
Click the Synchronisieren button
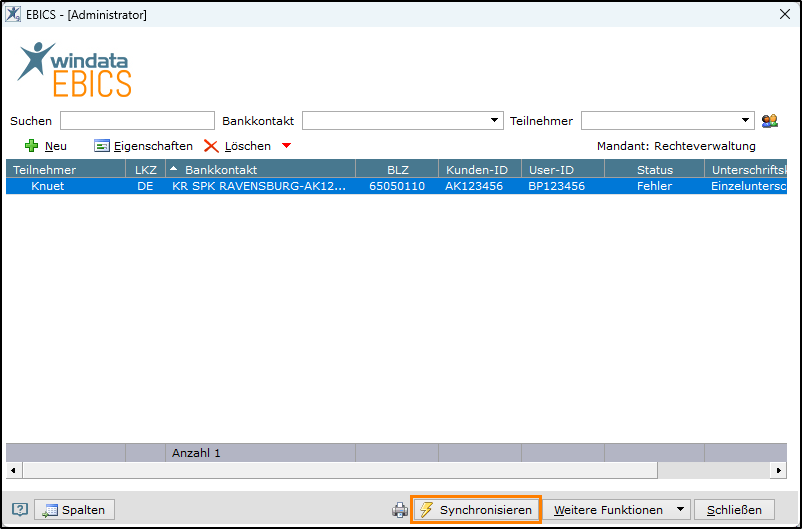[x=476, y=510]
